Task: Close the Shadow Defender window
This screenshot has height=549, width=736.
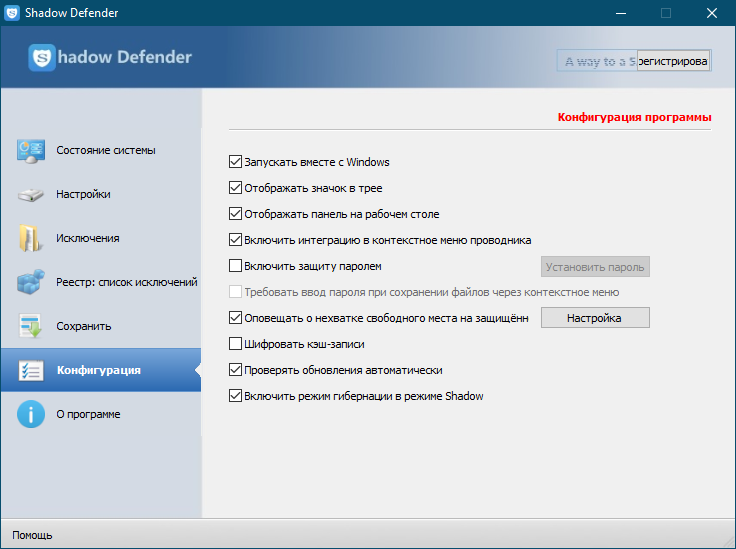Action: click(x=712, y=13)
